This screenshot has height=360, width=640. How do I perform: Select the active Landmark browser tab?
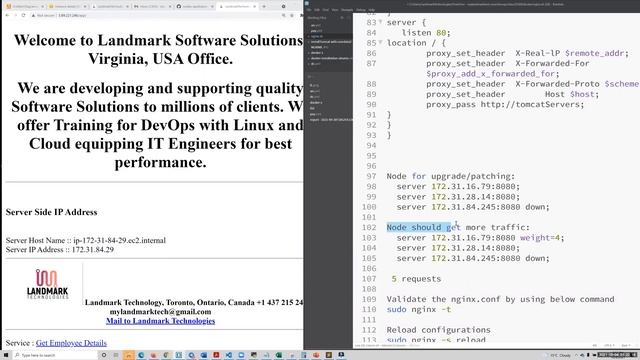coord(237,7)
